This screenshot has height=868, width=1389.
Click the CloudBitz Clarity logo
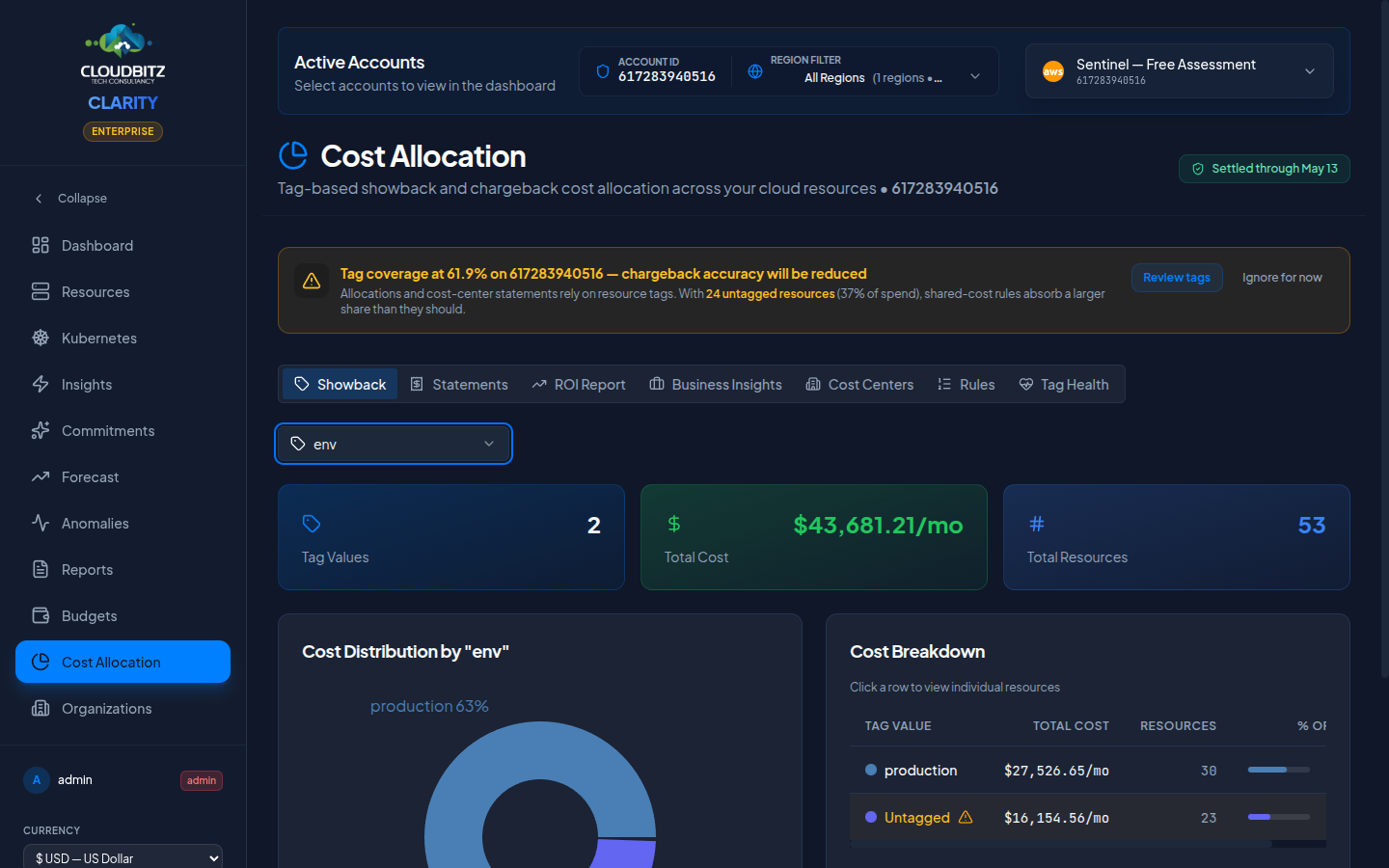(123, 68)
